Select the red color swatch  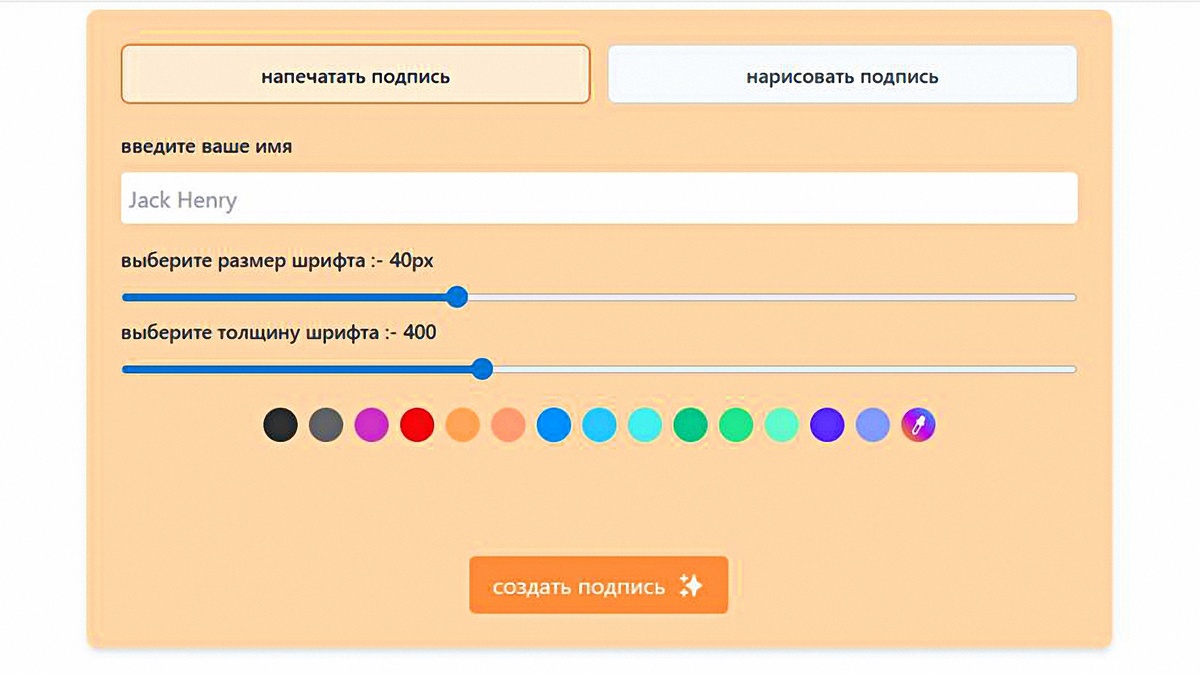418,424
